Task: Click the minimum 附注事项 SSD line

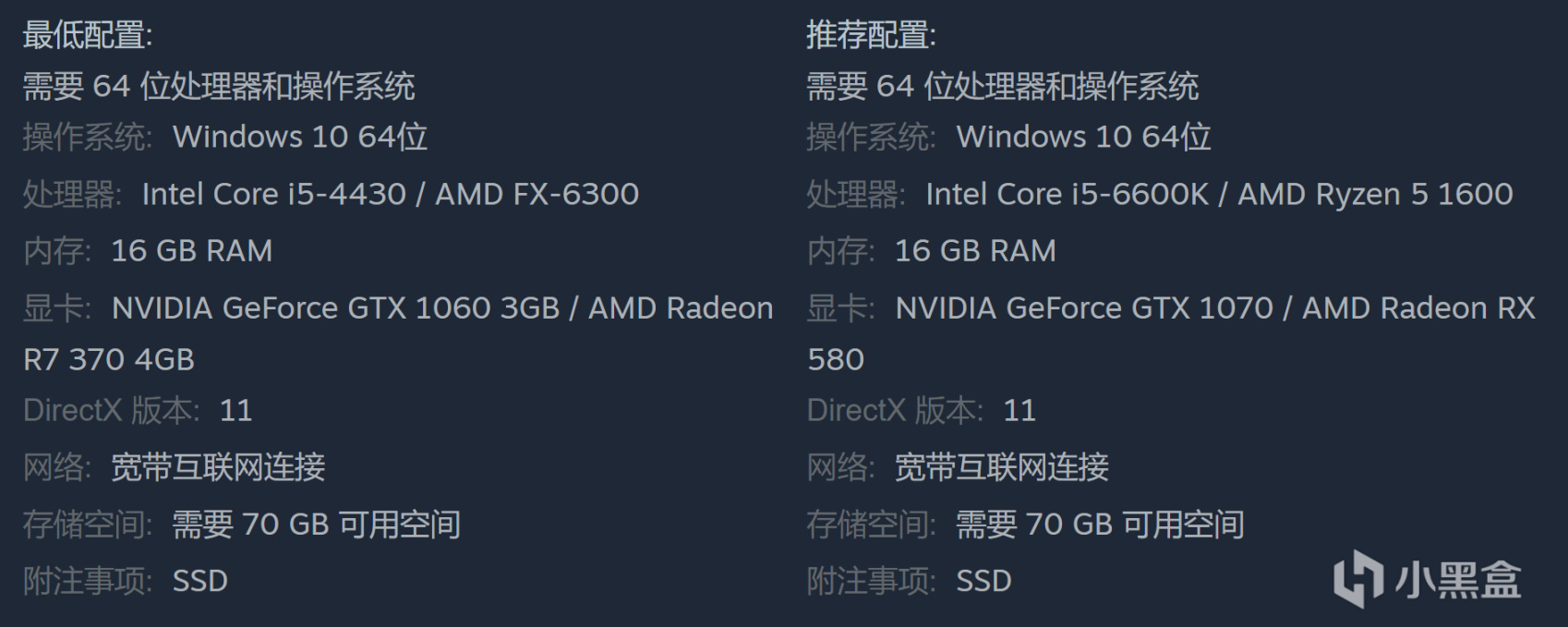Action: click(x=126, y=581)
